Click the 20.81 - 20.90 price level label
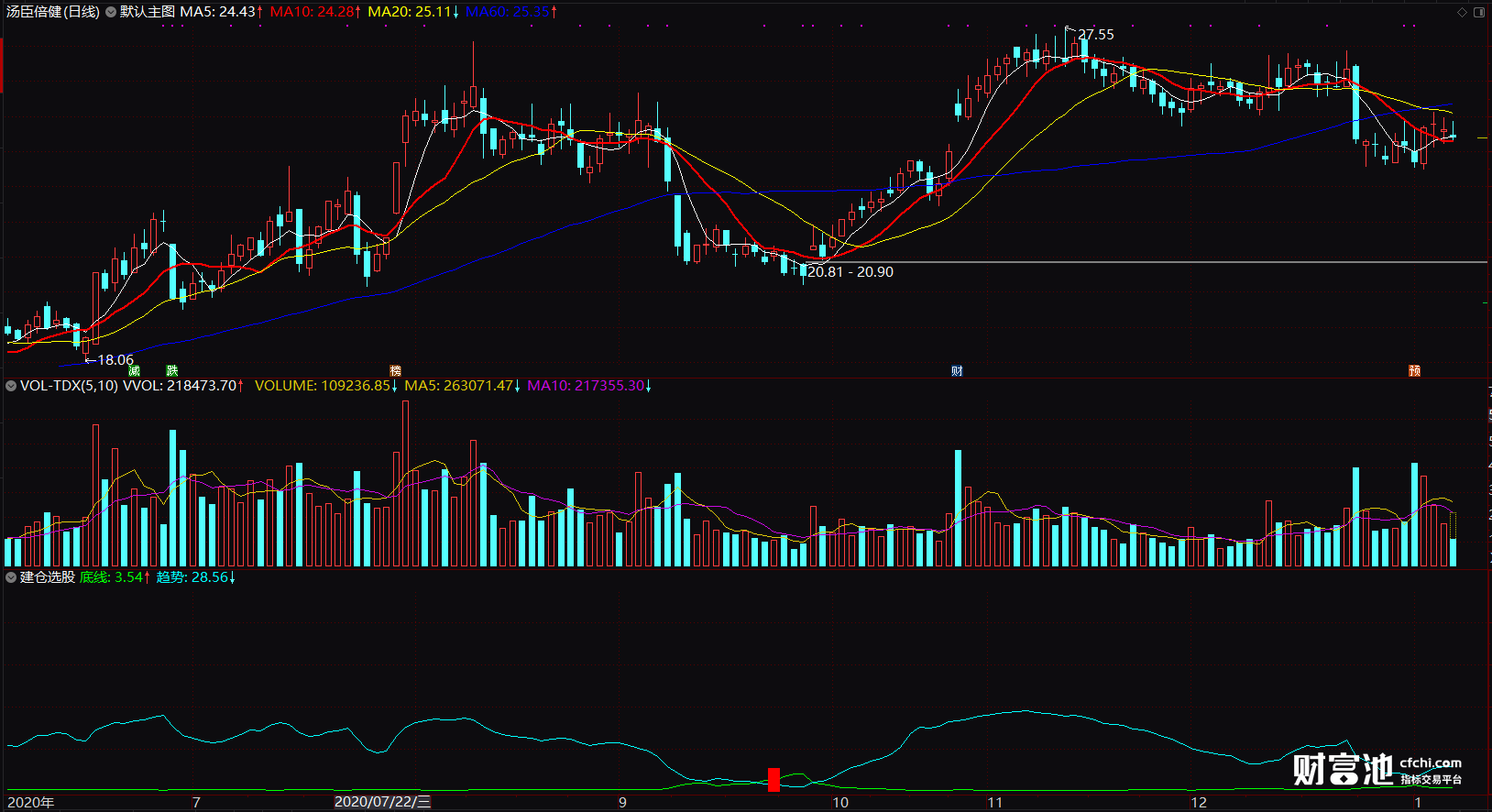The image size is (1492, 812). [x=850, y=272]
